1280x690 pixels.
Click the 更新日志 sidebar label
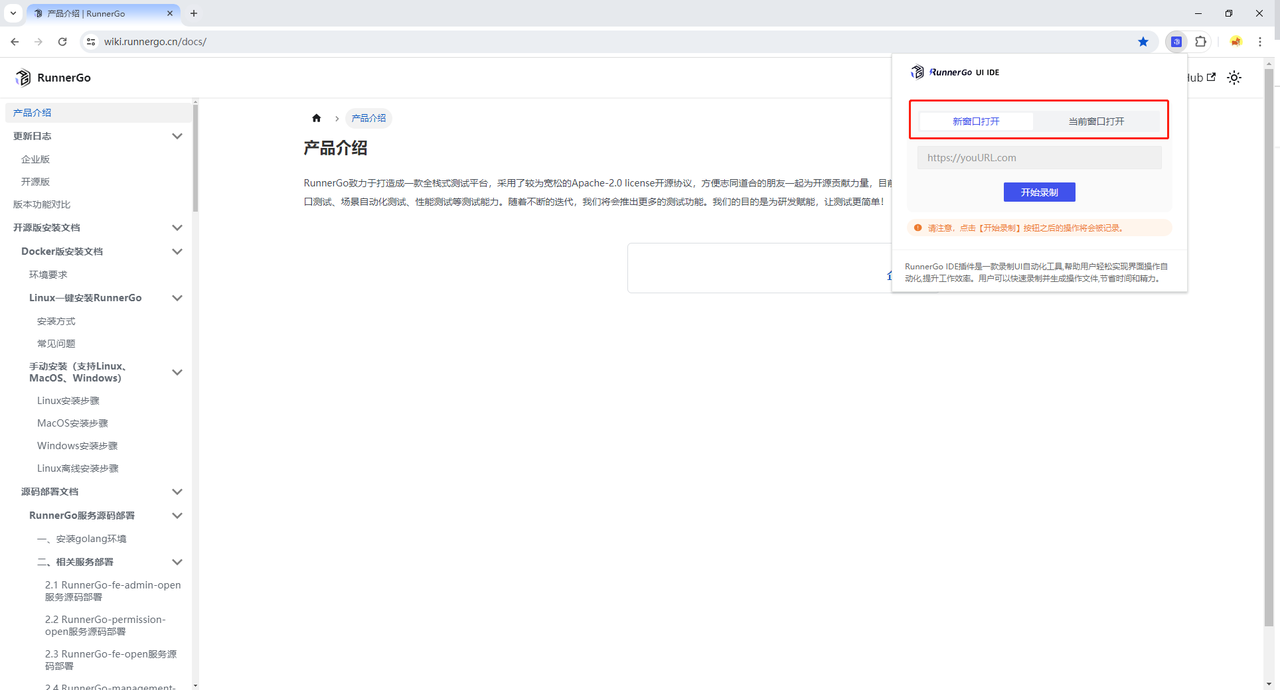pyautogui.click(x=32, y=136)
